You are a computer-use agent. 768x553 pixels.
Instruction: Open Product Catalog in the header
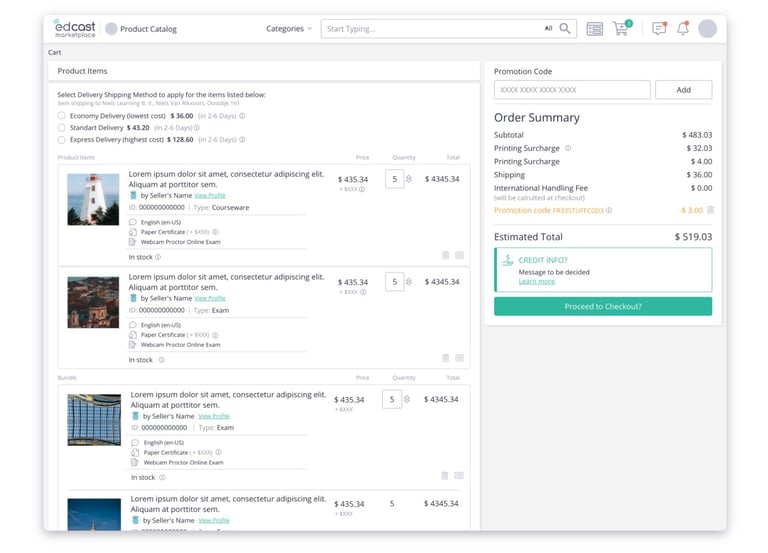[148, 29]
